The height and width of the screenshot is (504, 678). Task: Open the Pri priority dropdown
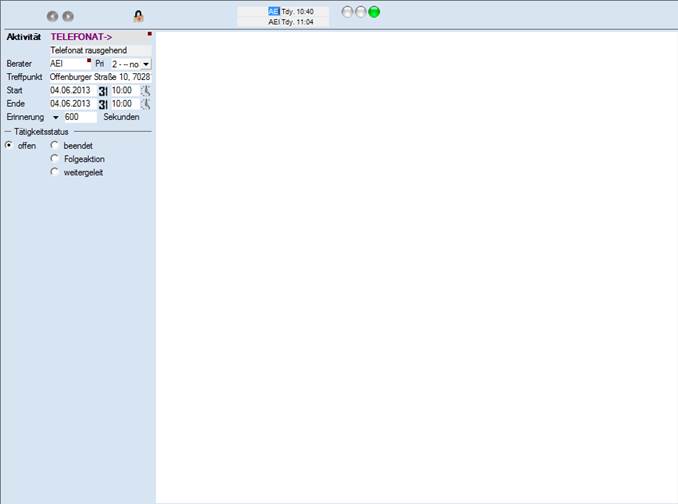(x=146, y=64)
